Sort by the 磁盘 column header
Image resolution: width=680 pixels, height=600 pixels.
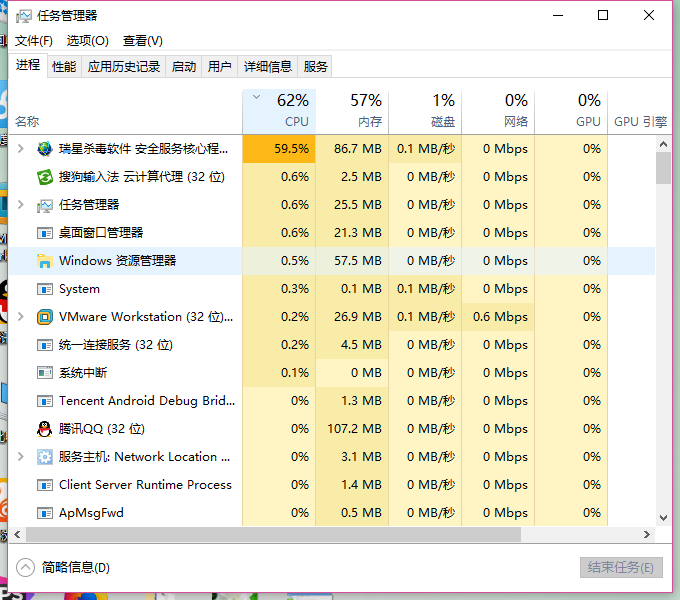pos(425,111)
